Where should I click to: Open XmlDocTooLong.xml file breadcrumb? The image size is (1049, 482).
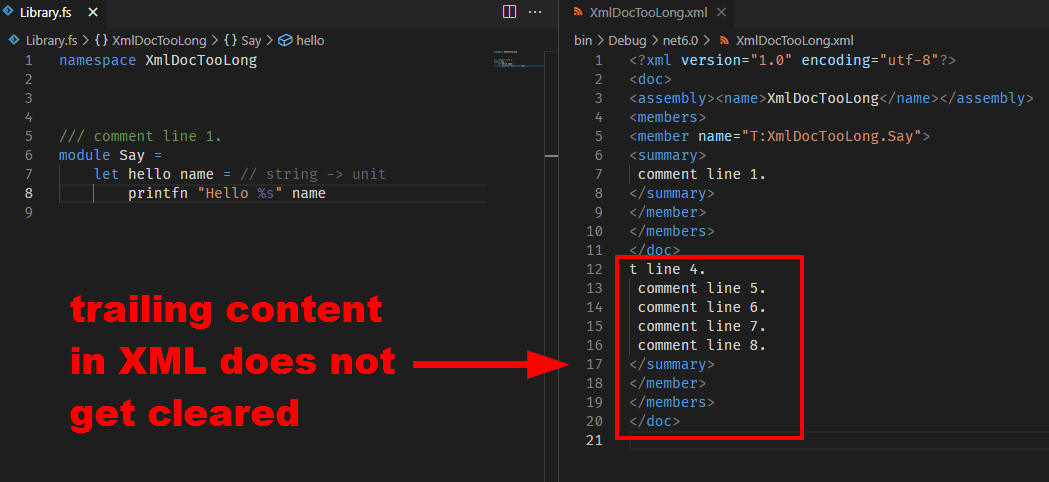tap(794, 40)
